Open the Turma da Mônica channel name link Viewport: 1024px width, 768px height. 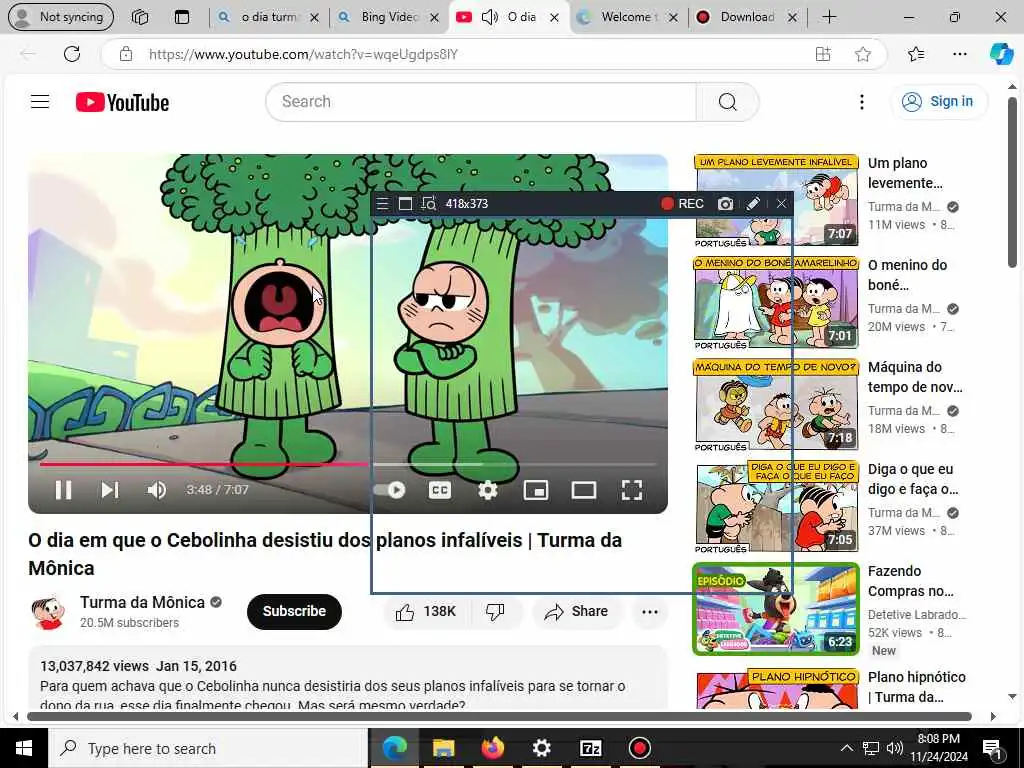pyautogui.click(x=142, y=602)
